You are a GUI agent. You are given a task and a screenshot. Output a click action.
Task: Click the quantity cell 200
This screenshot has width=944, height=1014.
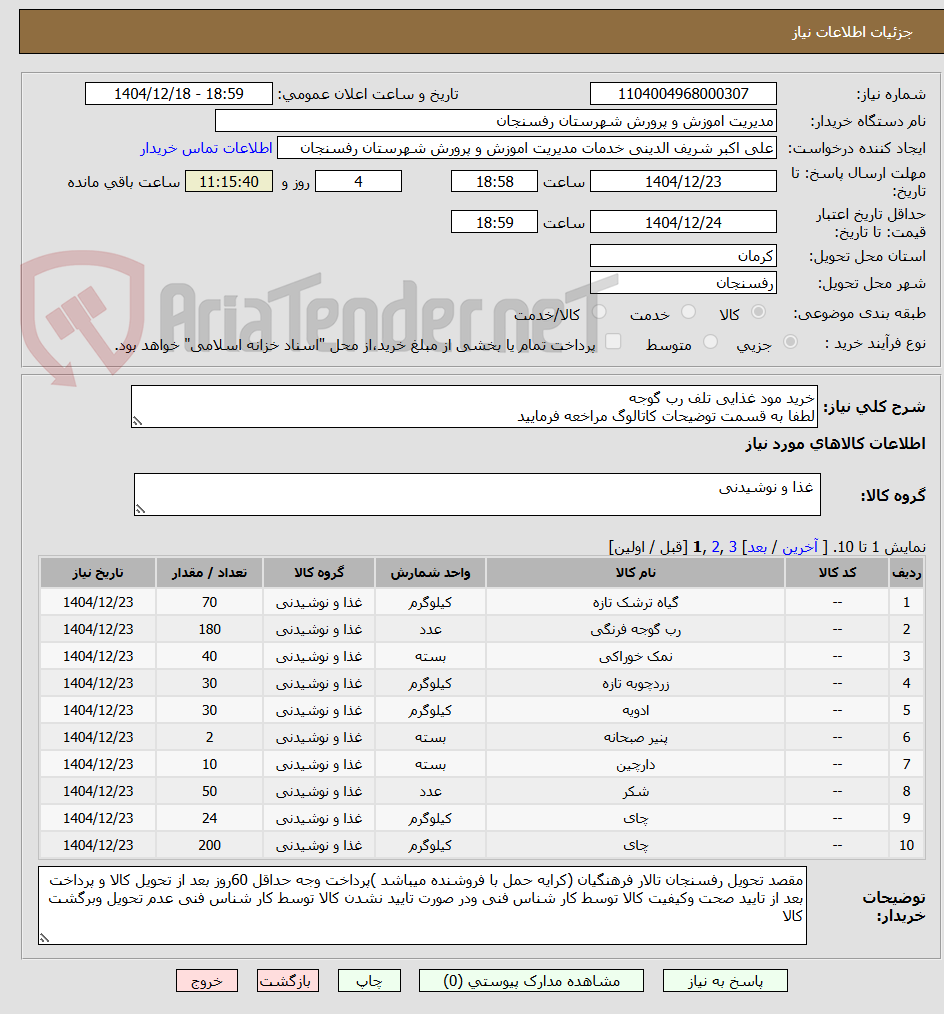point(209,845)
